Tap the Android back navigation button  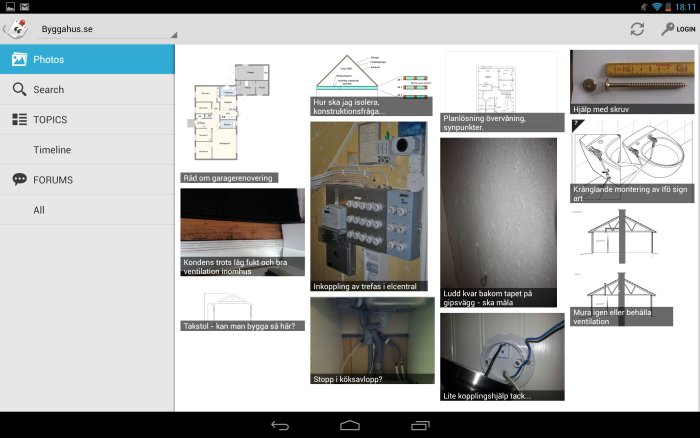tap(280, 425)
